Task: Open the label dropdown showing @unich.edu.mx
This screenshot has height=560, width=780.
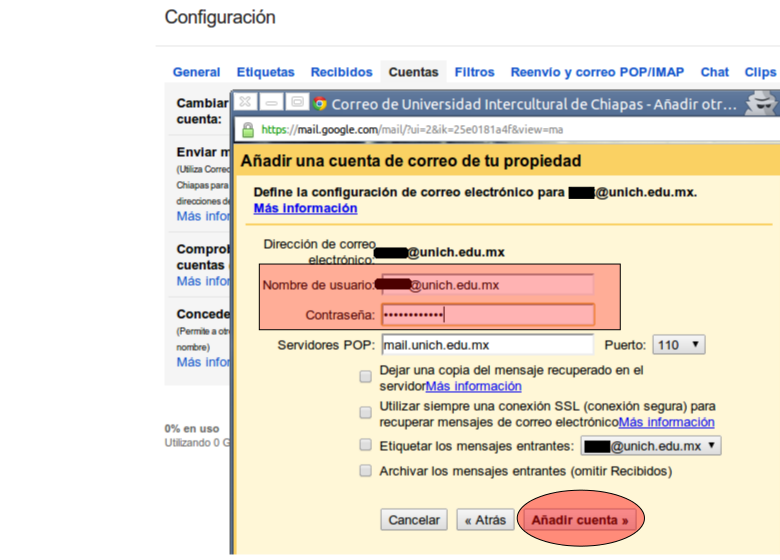Action: 651,446
